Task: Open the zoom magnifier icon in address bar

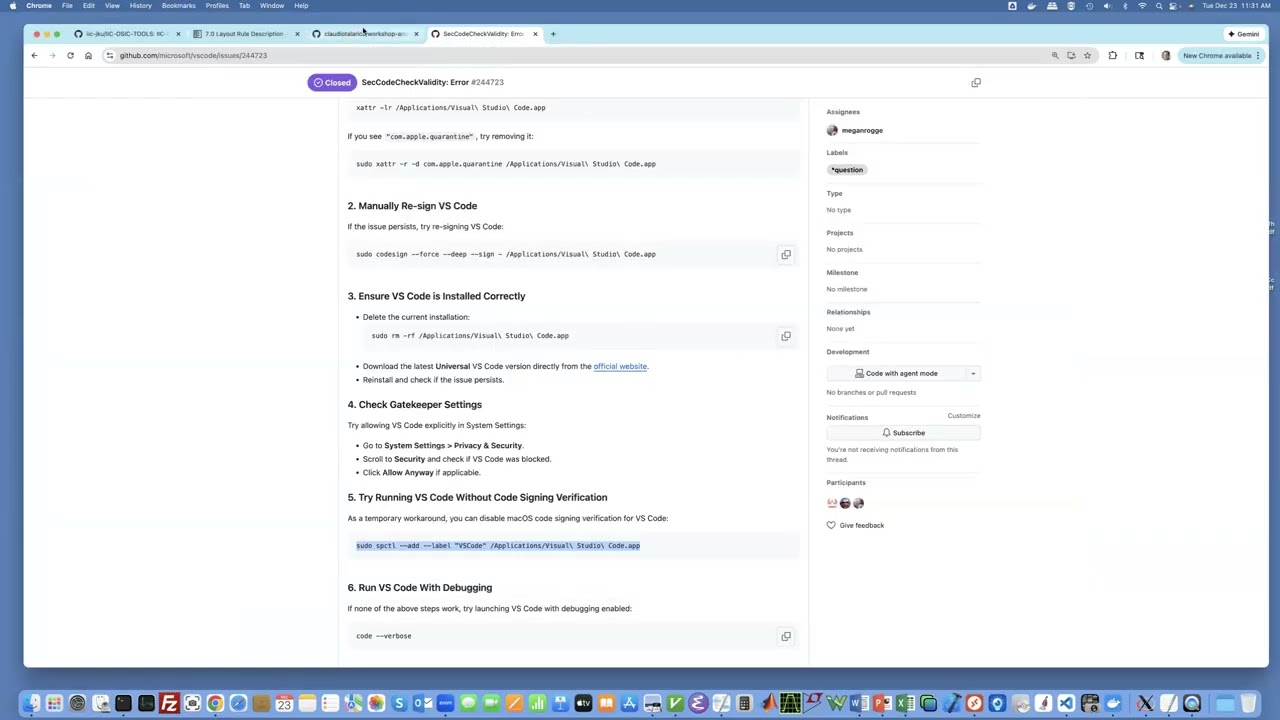Action: tap(1055, 55)
